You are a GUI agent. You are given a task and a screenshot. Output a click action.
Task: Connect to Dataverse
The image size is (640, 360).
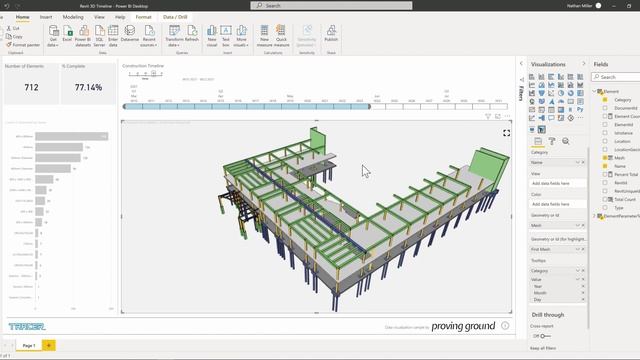130,33
